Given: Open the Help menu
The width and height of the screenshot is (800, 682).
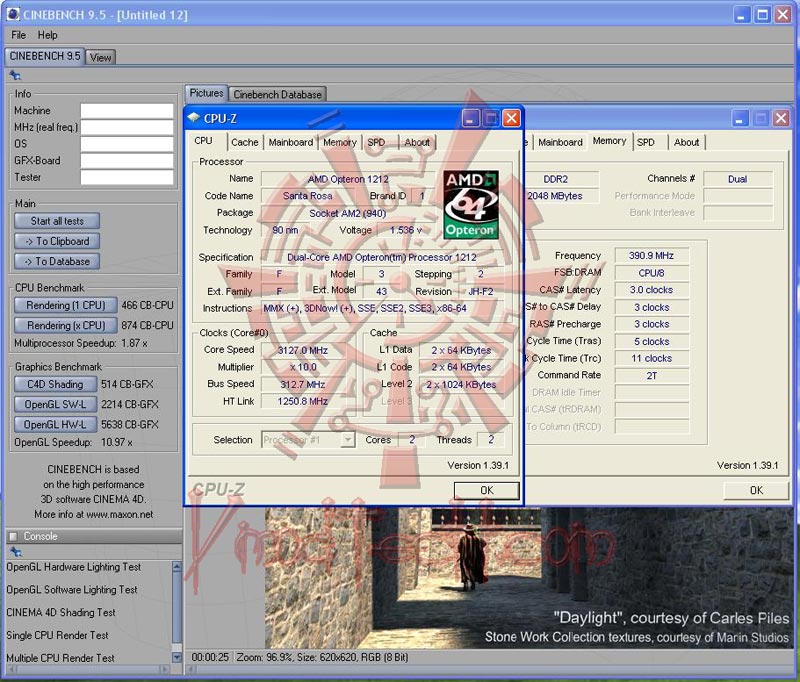Looking at the screenshot, I should click(x=47, y=35).
